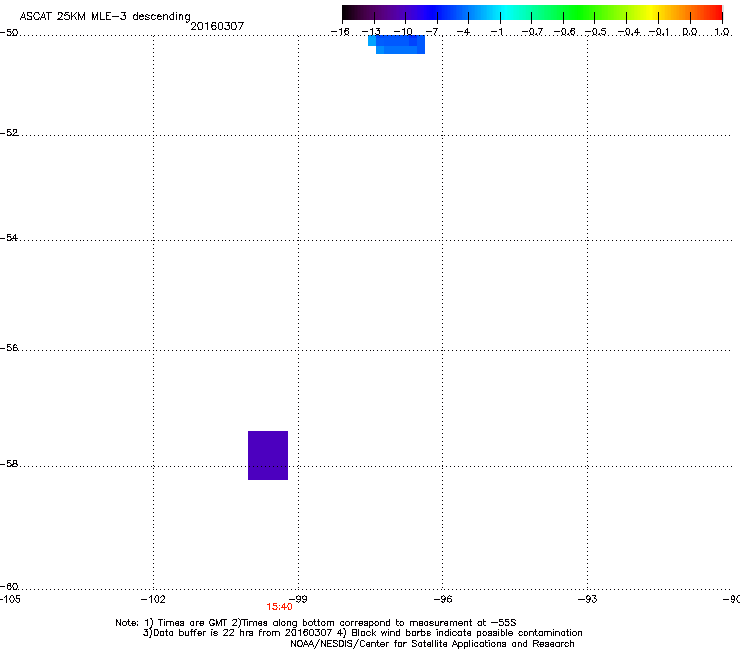This screenshot has width=740, height=650.
Task: Click the 1.0 color scale label
Action: point(722,32)
